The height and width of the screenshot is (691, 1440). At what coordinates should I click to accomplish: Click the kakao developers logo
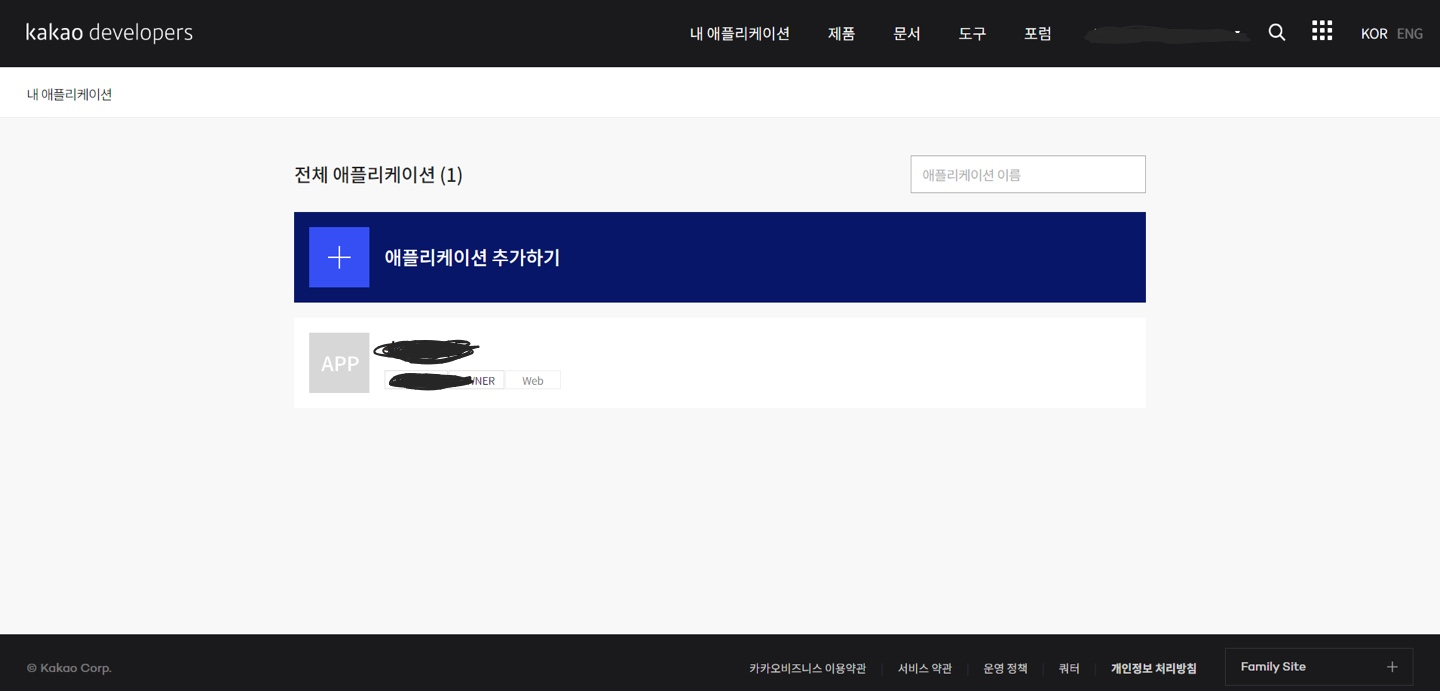[x=109, y=33]
